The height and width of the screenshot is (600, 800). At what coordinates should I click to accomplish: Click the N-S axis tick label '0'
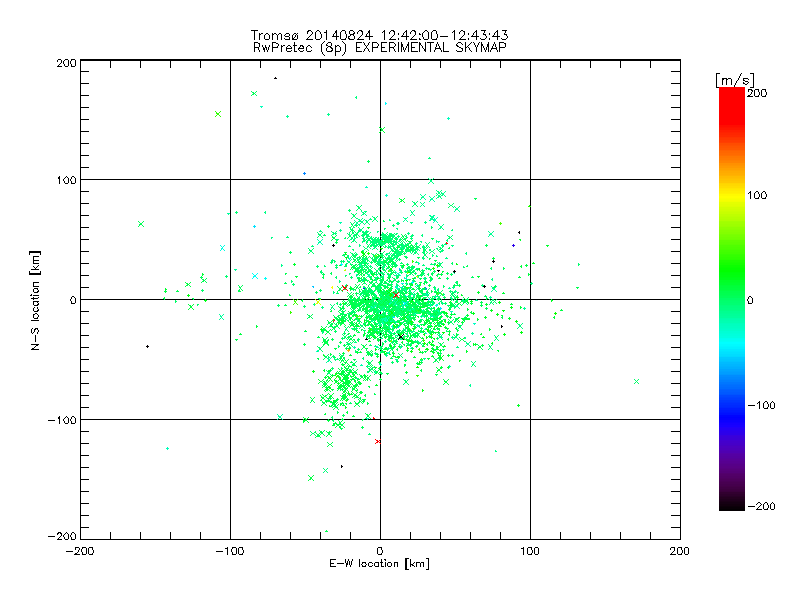tap(73, 301)
